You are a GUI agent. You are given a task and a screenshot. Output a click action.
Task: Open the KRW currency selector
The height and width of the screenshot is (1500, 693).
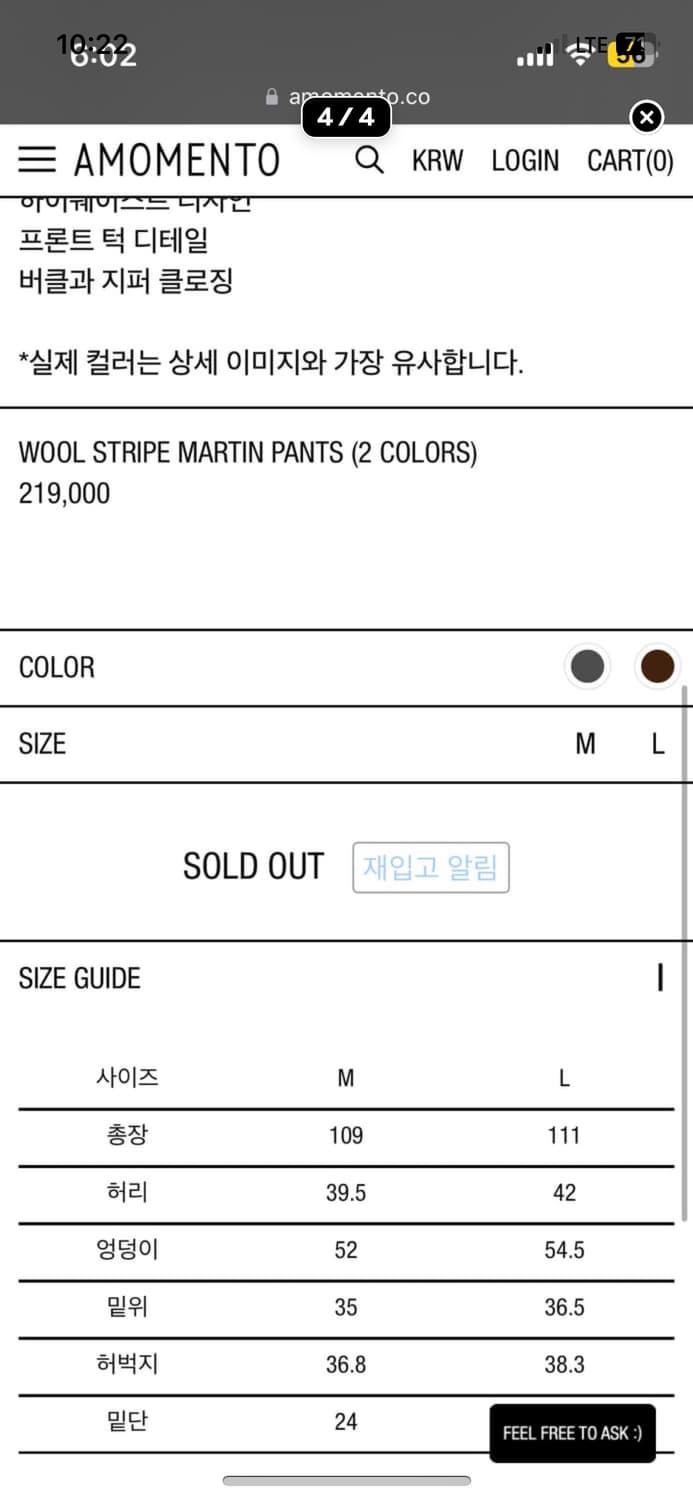[x=437, y=160]
